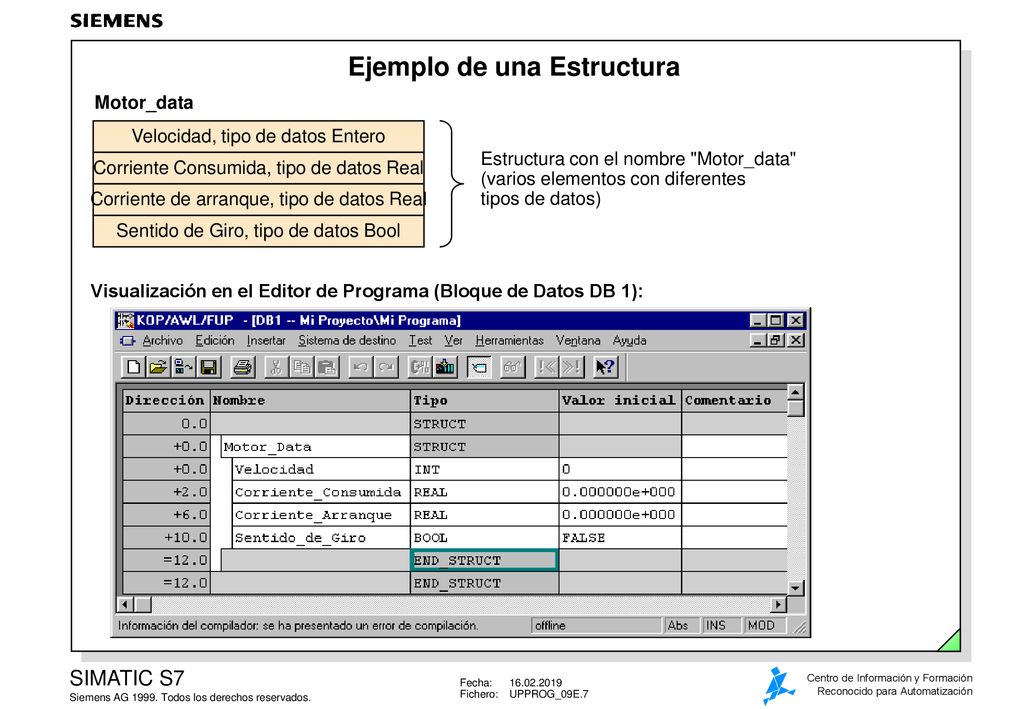The height and width of the screenshot is (709, 1024).
Task: Toggle the online/offline connection icon
Action: 479,368
